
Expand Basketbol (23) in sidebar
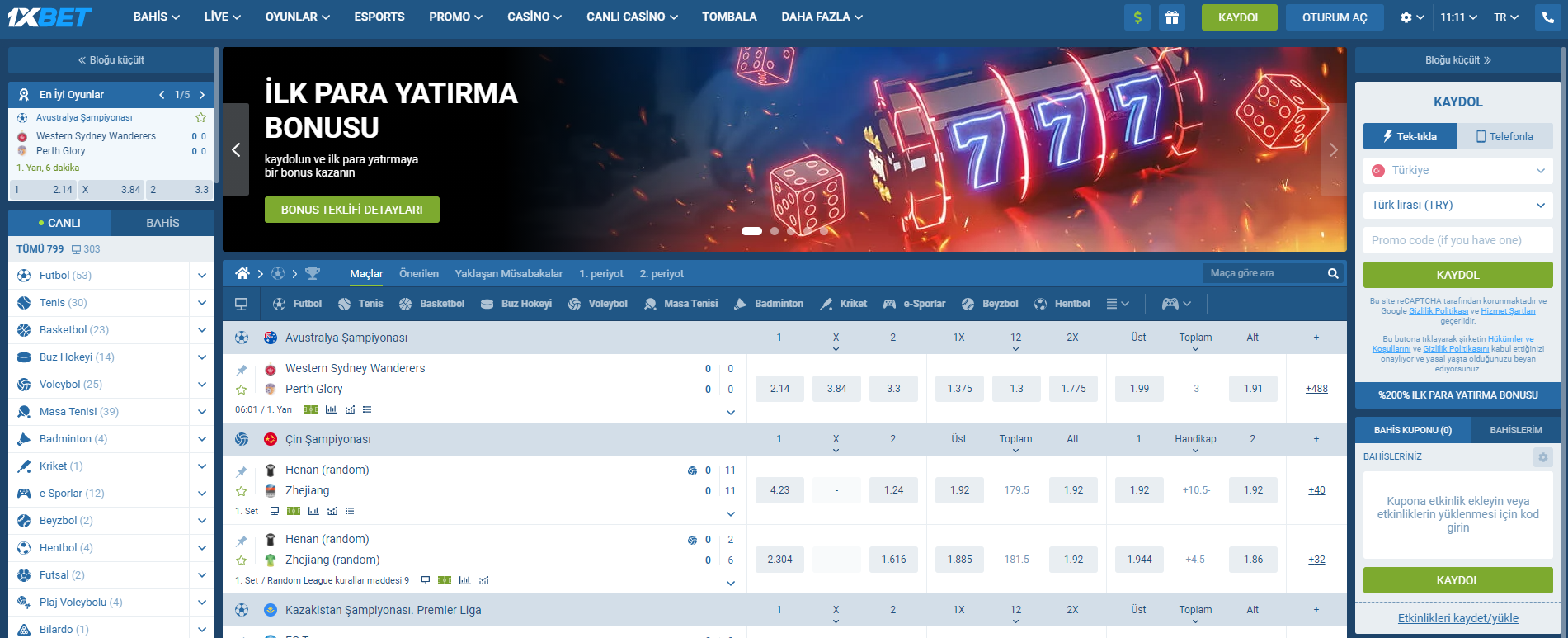202,330
